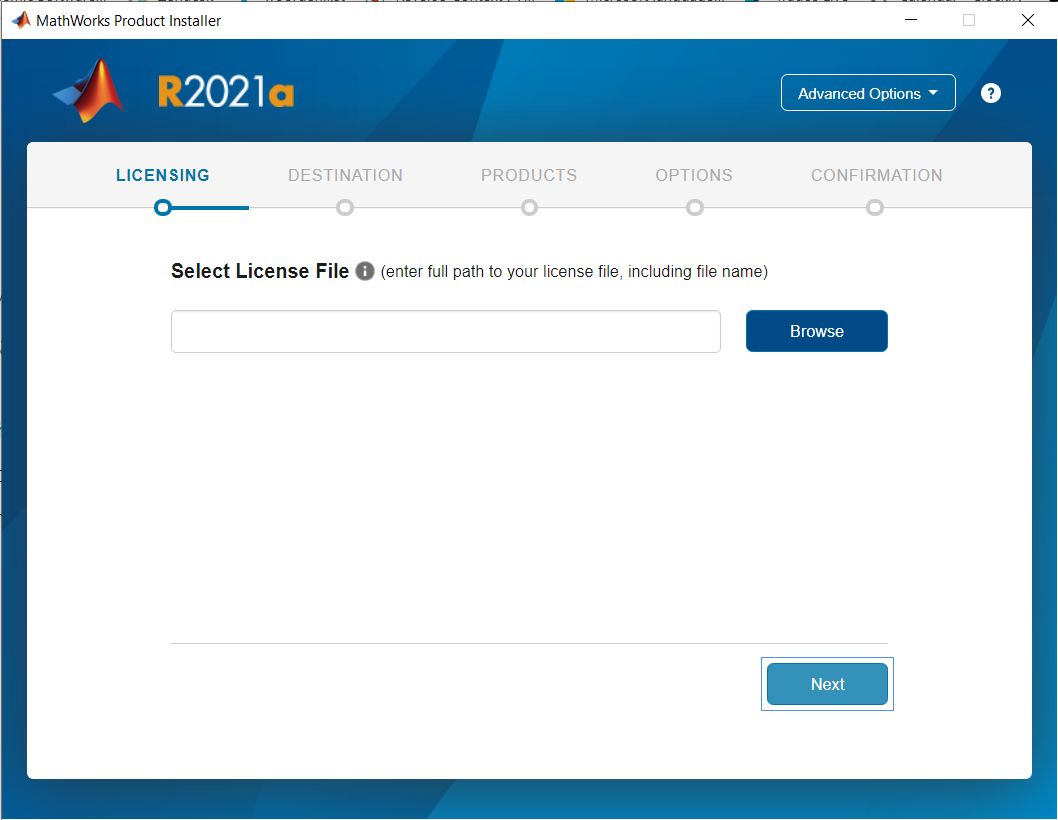Click Browse to locate license file
Screen dimensions: 1058x820
pos(816,331)
